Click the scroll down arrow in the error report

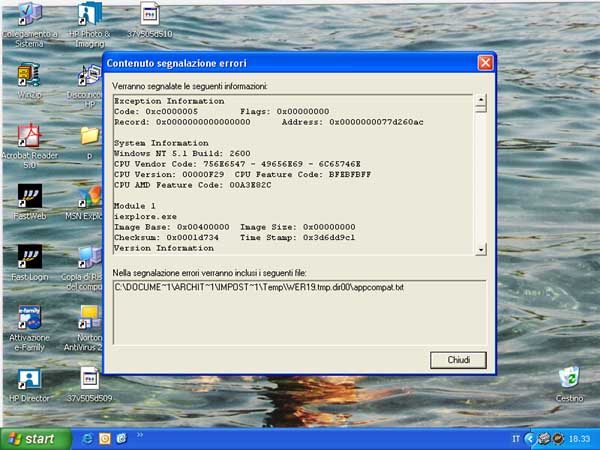click(481, 249)
